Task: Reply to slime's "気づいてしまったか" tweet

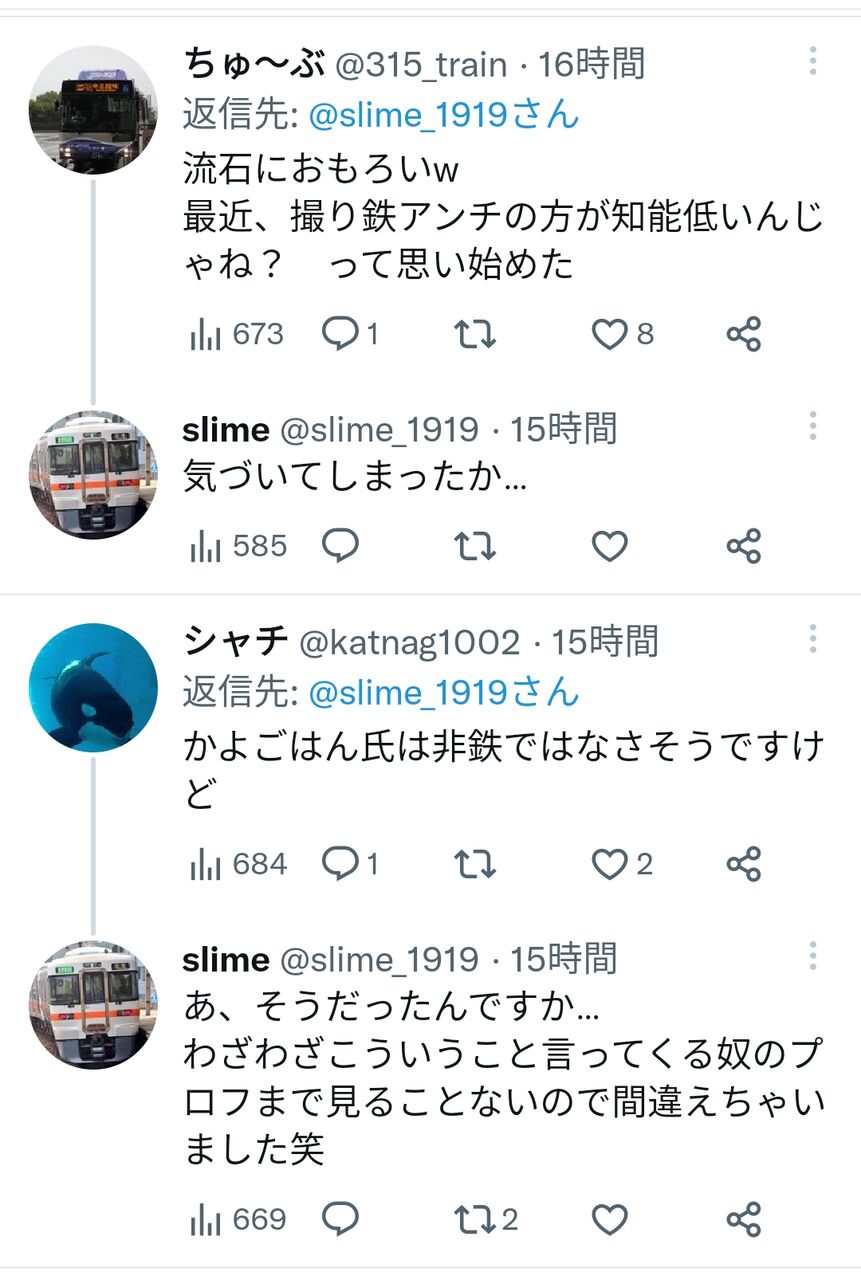Action: [x=341, y=546]
